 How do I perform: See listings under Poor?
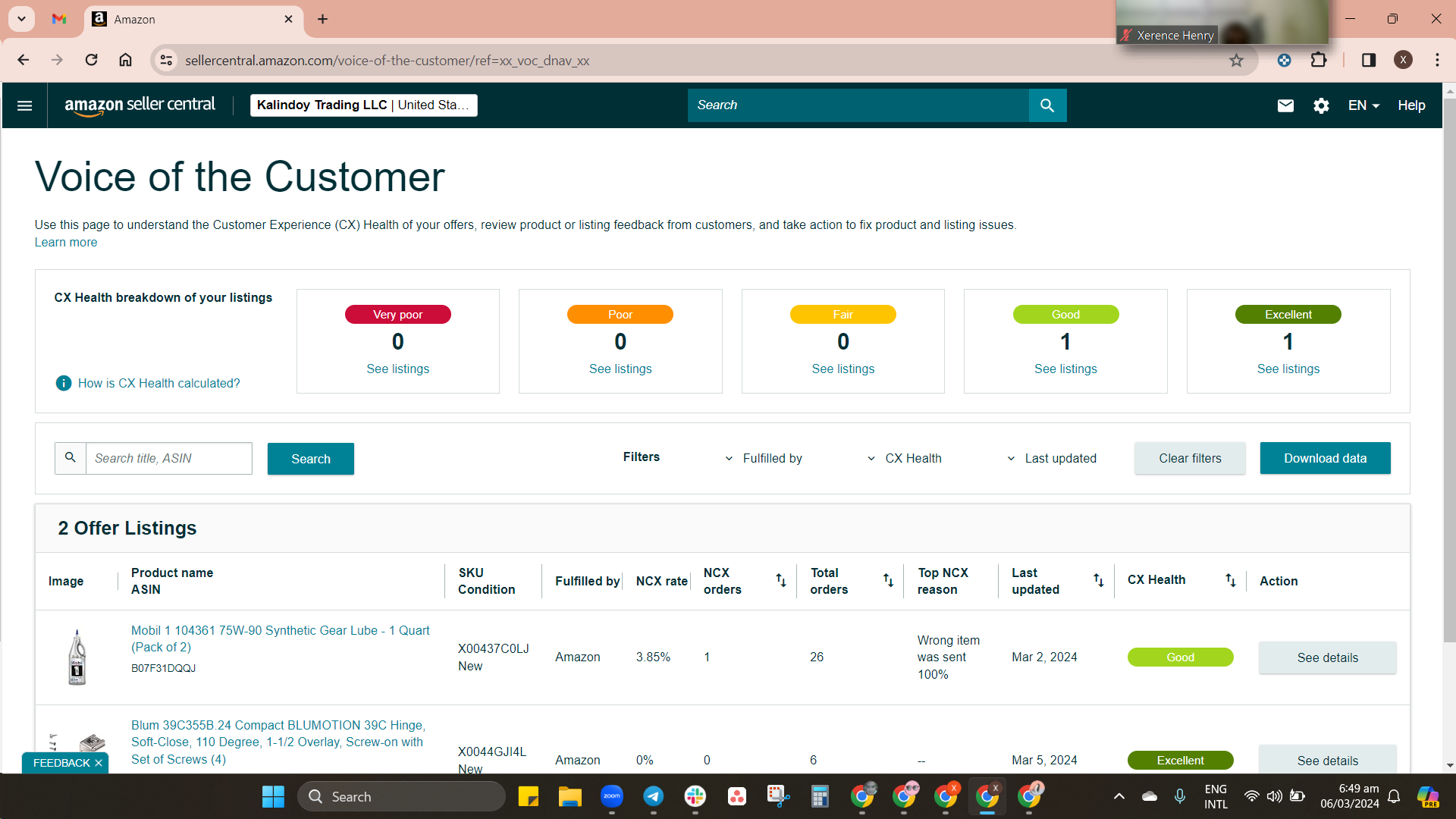(x=620, y=369)
